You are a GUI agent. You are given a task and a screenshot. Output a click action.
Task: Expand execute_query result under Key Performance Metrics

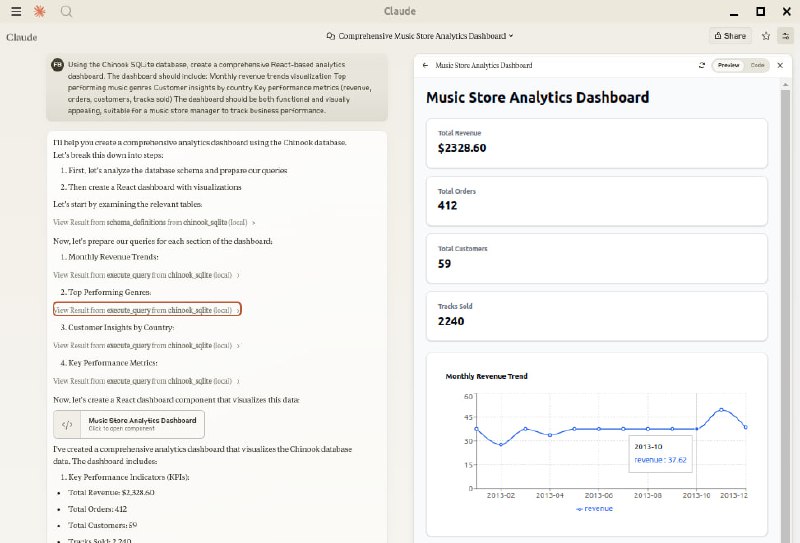(146, 381)
